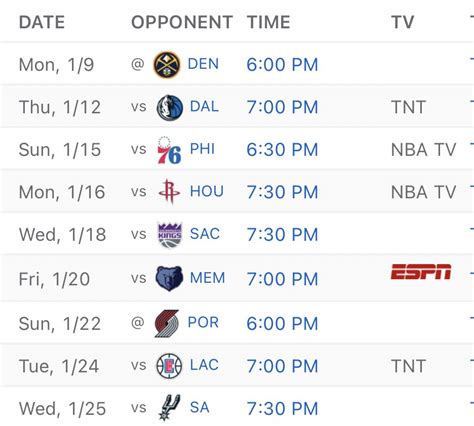This screenshot has height=426, width=474.
Task: Click the Denver Nuggets team logo
Action: (167, 65)
